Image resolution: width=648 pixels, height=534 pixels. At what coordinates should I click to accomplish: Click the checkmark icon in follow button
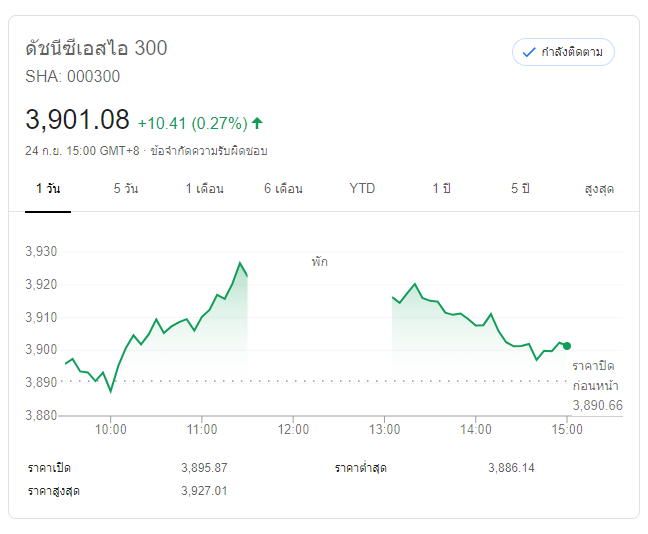529,52
